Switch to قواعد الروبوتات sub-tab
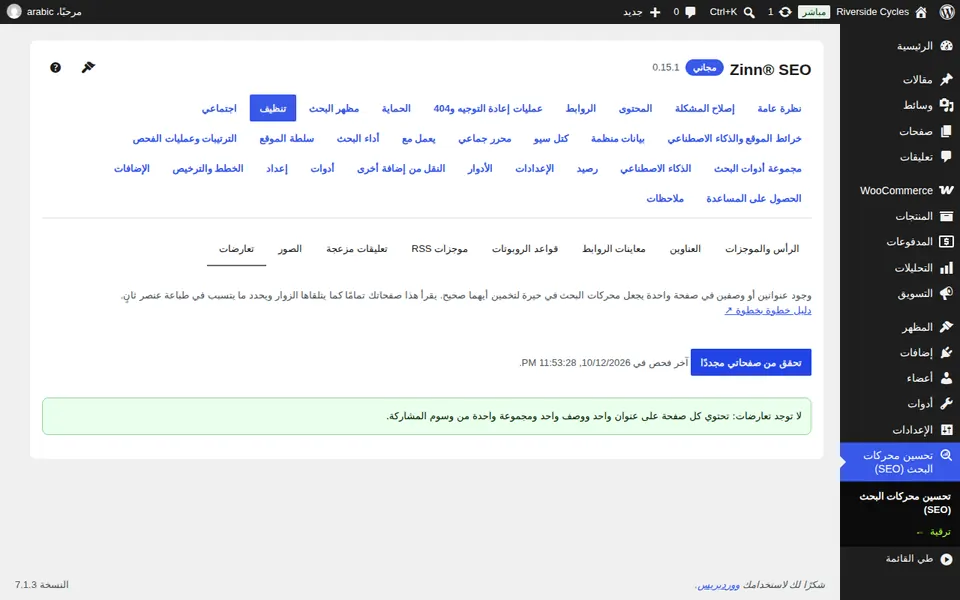 pos(525,249)
